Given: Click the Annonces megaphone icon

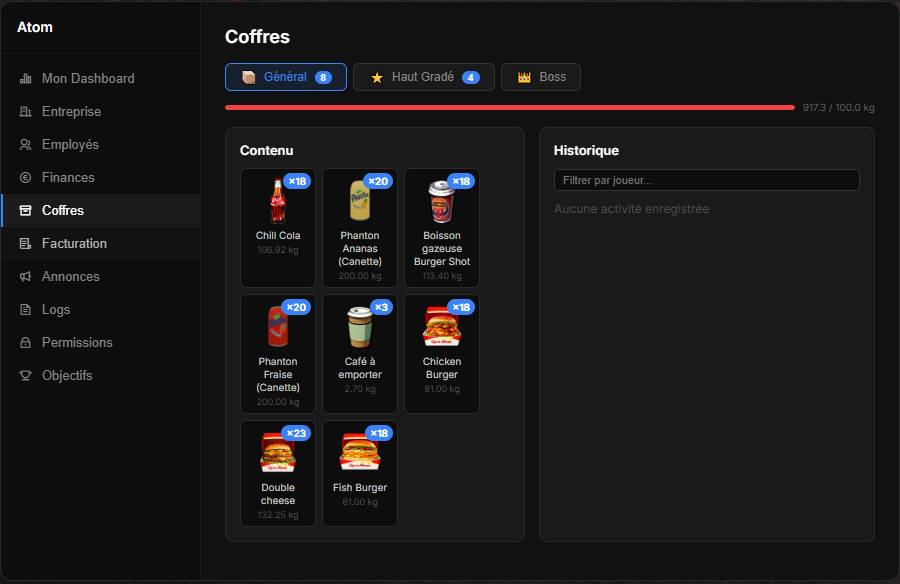Looking at the screenshot, I should (x=26, y=277).
